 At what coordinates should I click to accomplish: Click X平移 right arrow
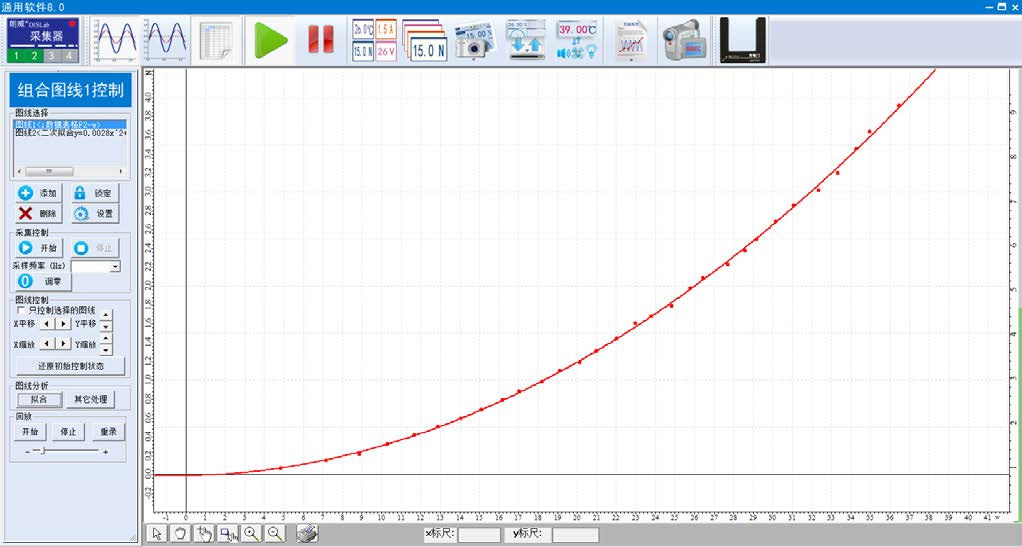click(64, 324)
